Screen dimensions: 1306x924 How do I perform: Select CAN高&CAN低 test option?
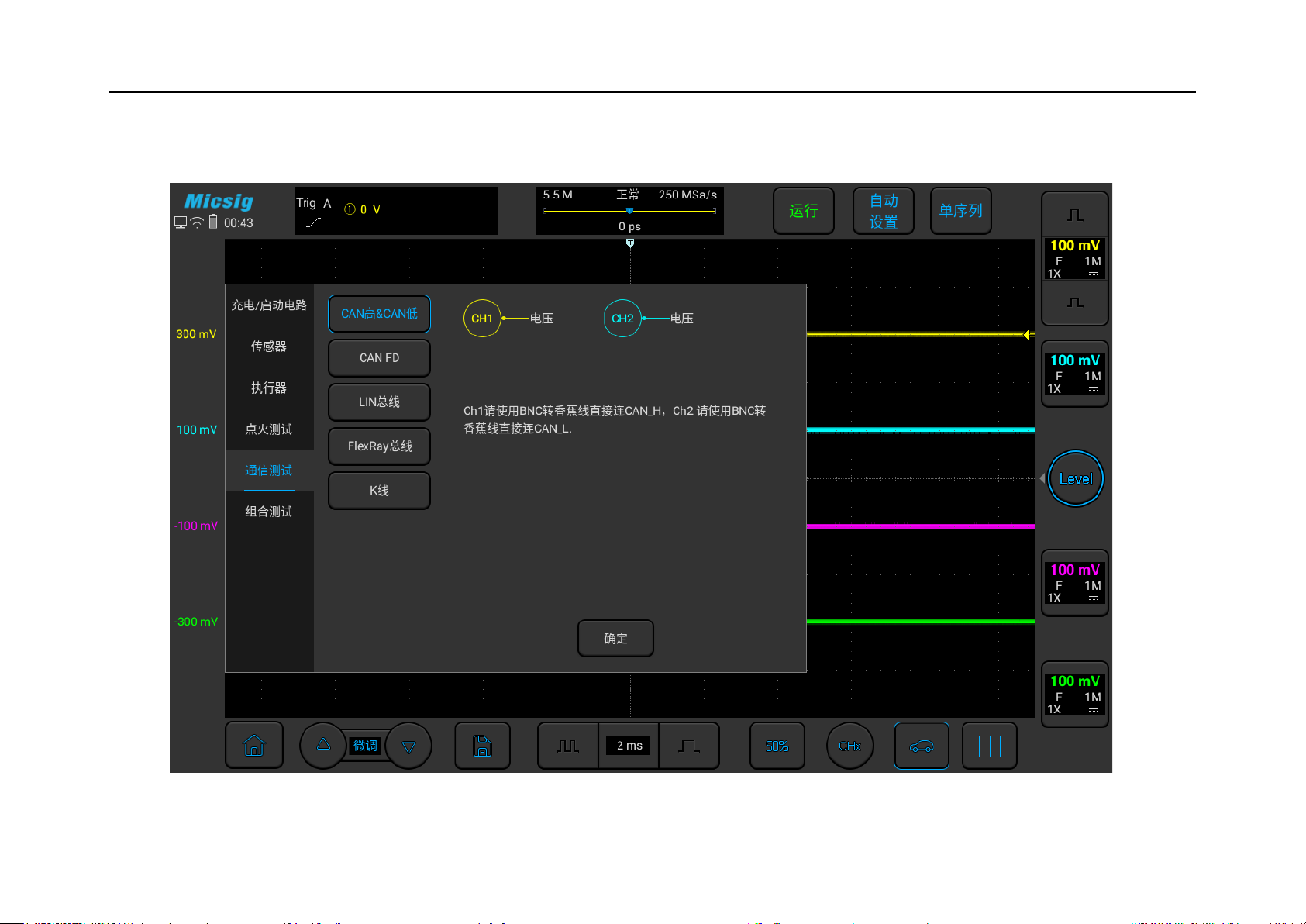379,314
